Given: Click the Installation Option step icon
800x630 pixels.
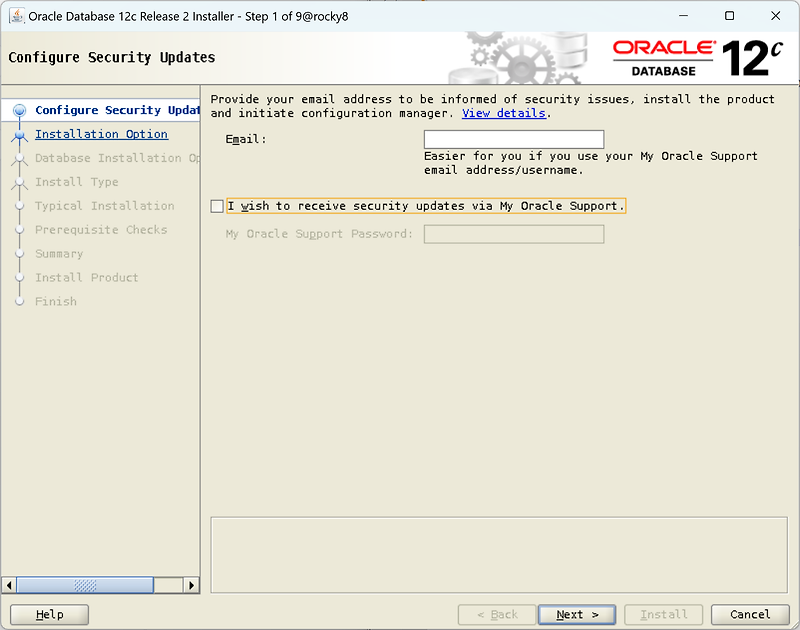Looking at the screenshot, I should coord(22,134).
